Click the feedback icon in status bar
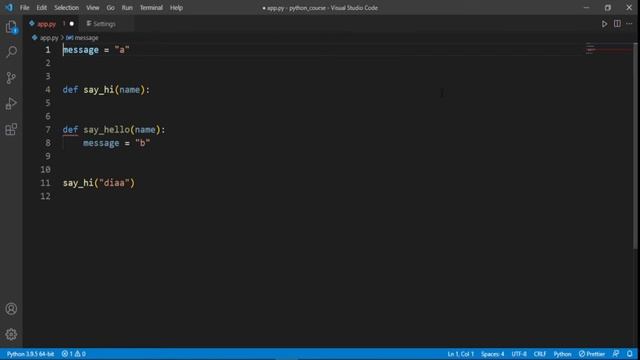Image resolution: width=640 pixels, height=360 pixels. click(x=616, y=354)
